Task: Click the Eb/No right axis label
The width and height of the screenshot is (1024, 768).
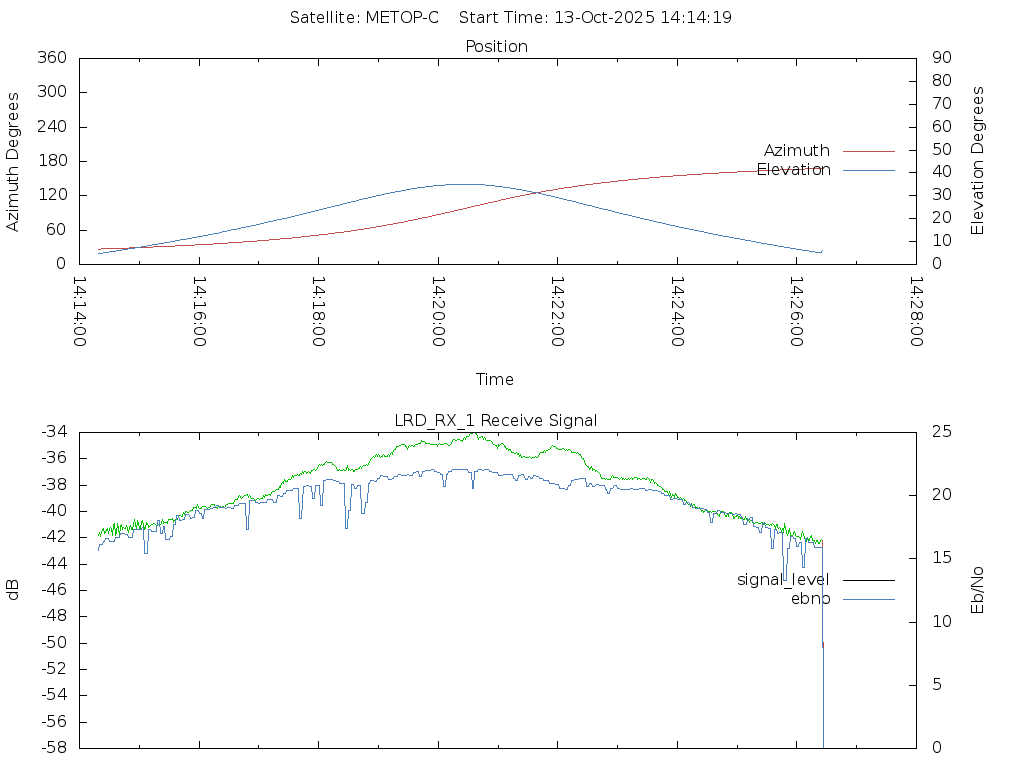Action: [978, 590]
